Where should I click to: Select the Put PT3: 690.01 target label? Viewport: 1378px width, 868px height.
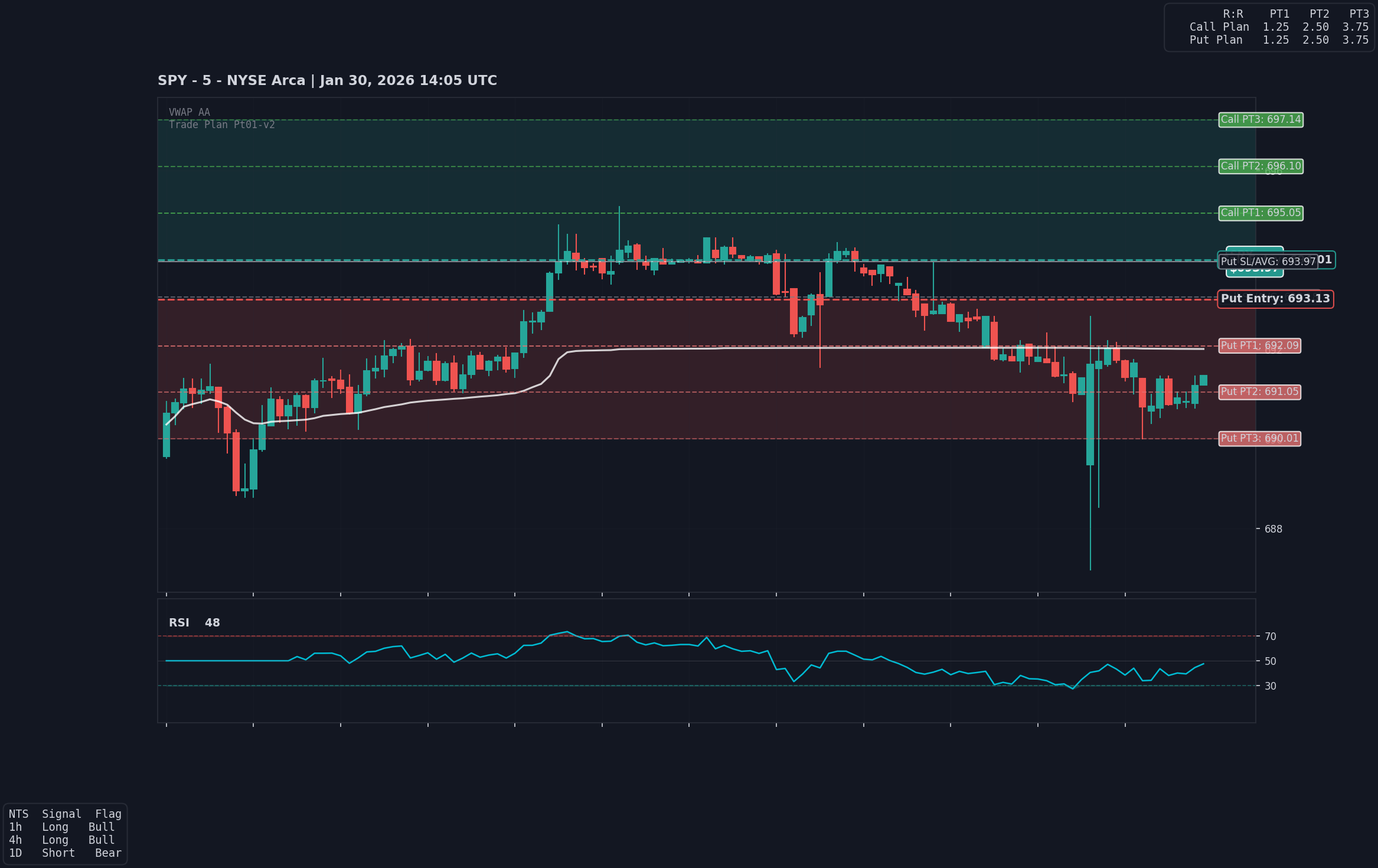pyautogui.click(x=1259, y=438)
